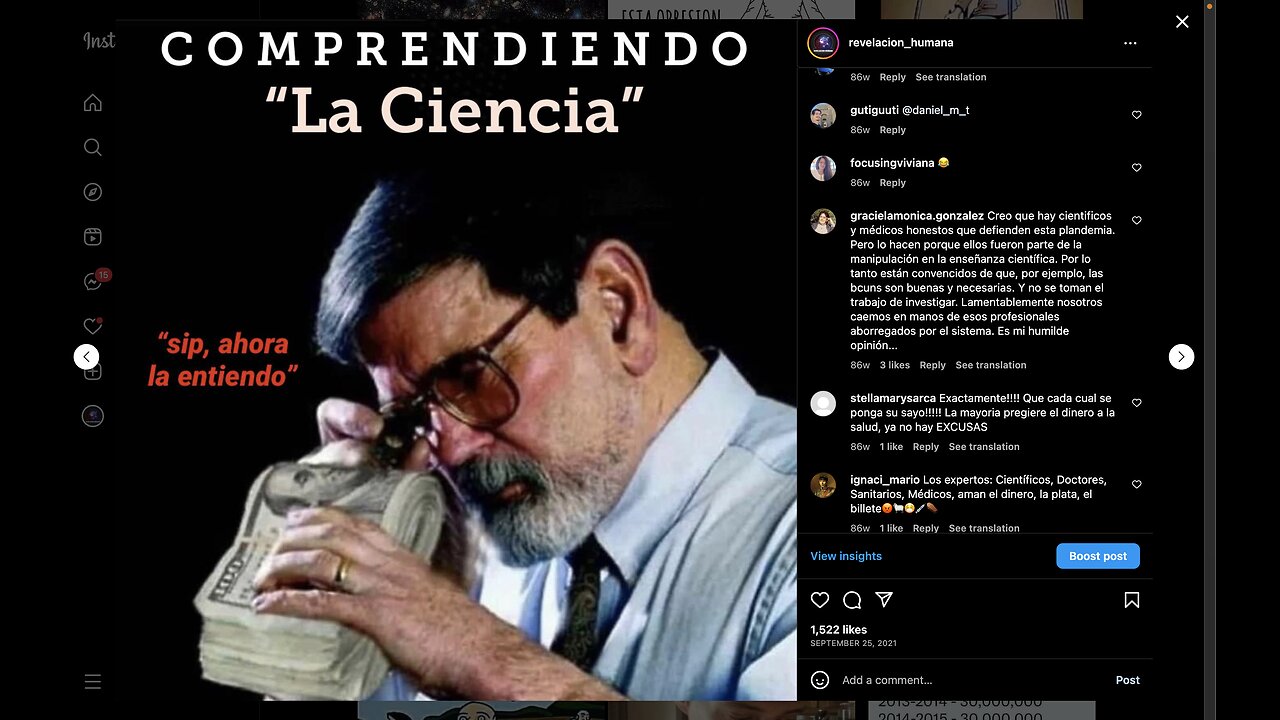The width and height of the screenshot is (1280, 720).
Task: Open the emoji picker in comment box
Action: (x=820, y=680)
